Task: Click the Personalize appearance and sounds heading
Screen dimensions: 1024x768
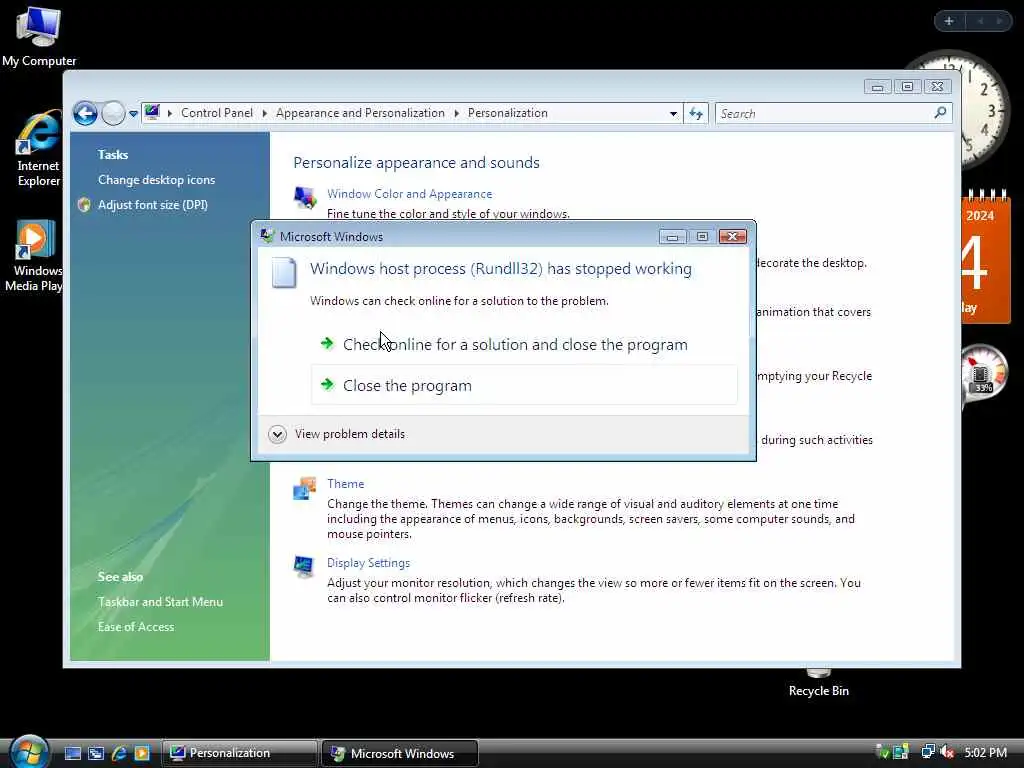Action: [416, 163]
